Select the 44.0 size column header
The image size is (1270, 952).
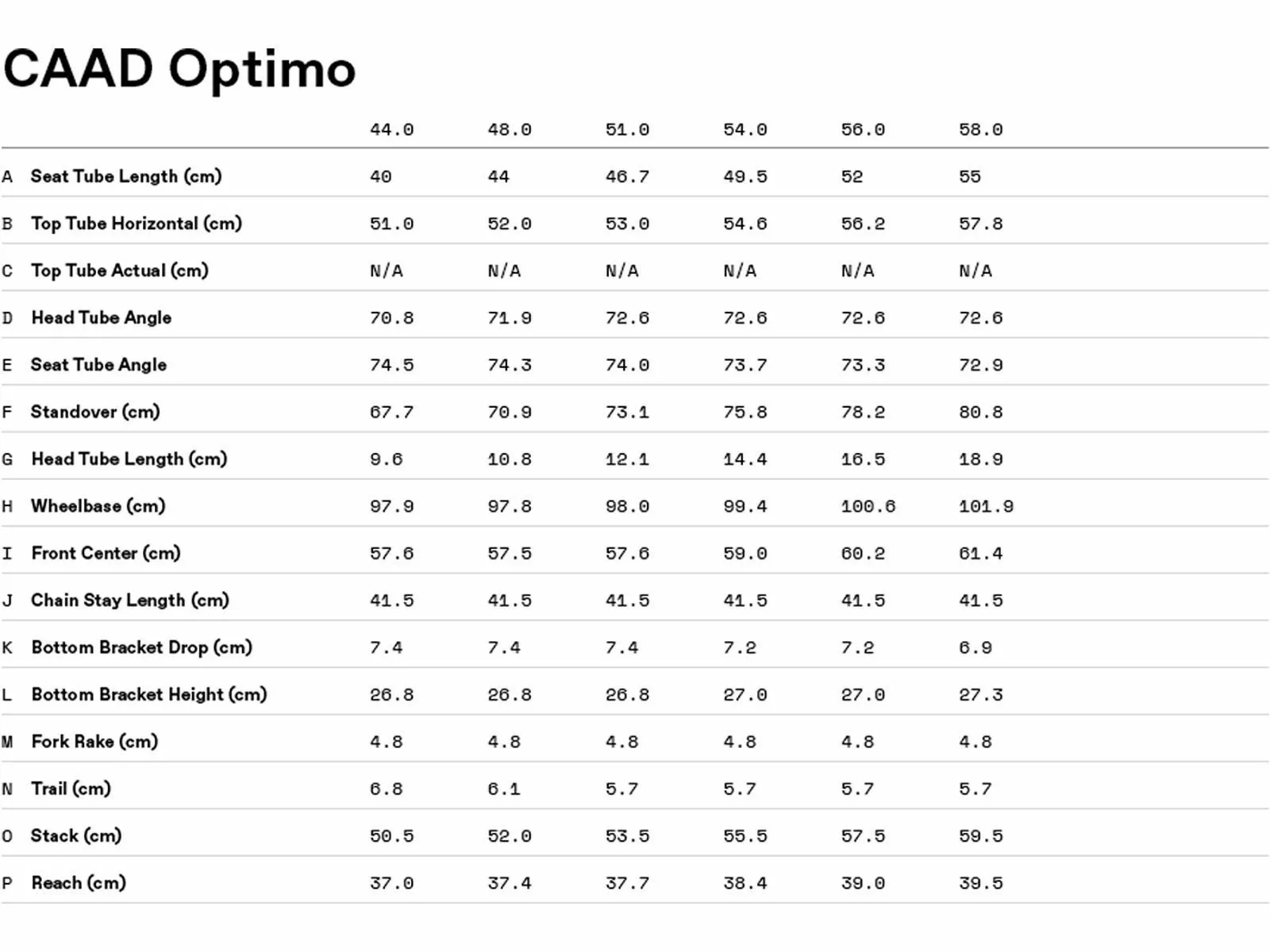tap(391, 129)
